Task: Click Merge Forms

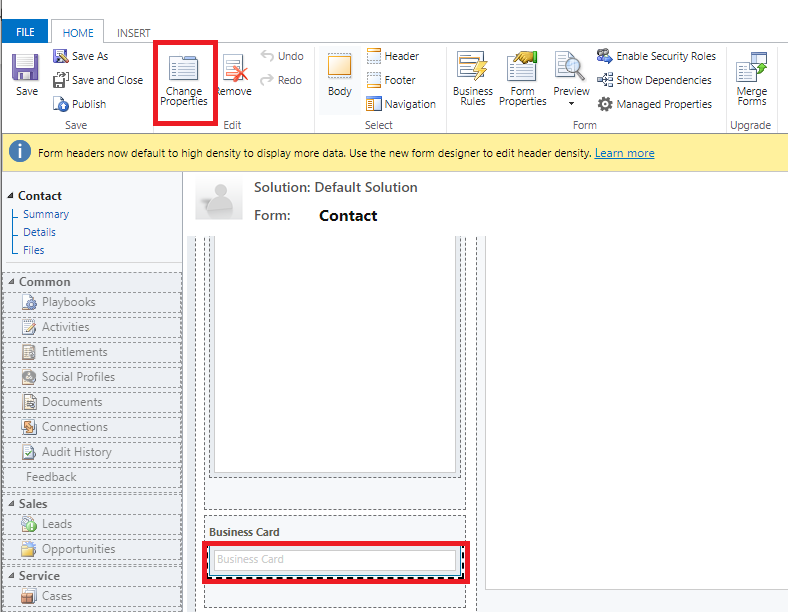Action: [x=751, y=78]
